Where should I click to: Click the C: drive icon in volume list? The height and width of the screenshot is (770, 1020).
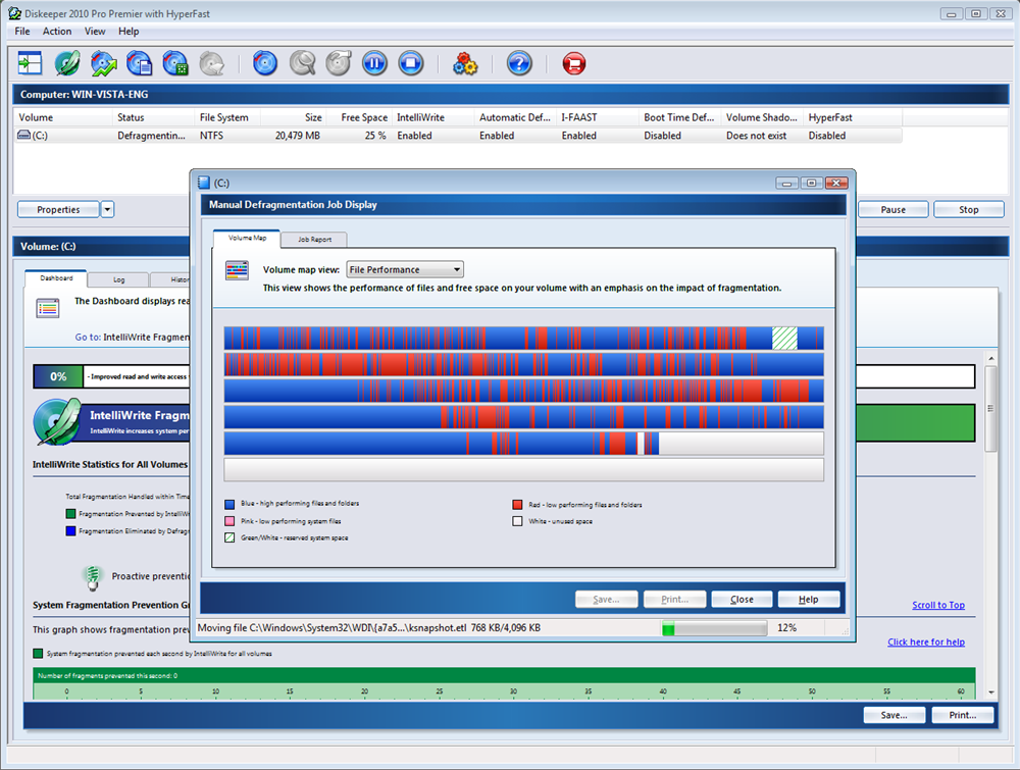tap(24, 135)
